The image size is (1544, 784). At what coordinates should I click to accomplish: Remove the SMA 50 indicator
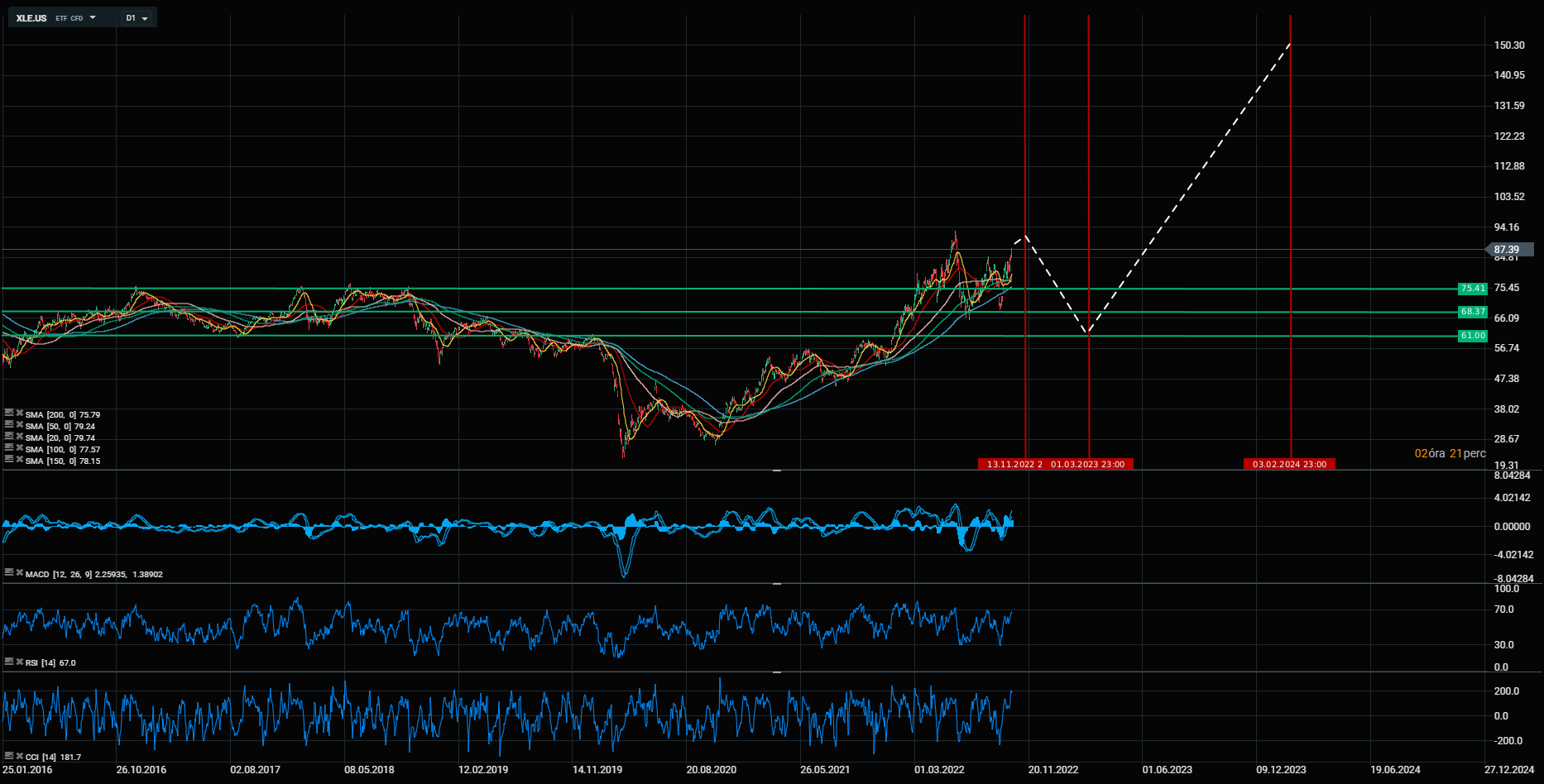[19, 424]
